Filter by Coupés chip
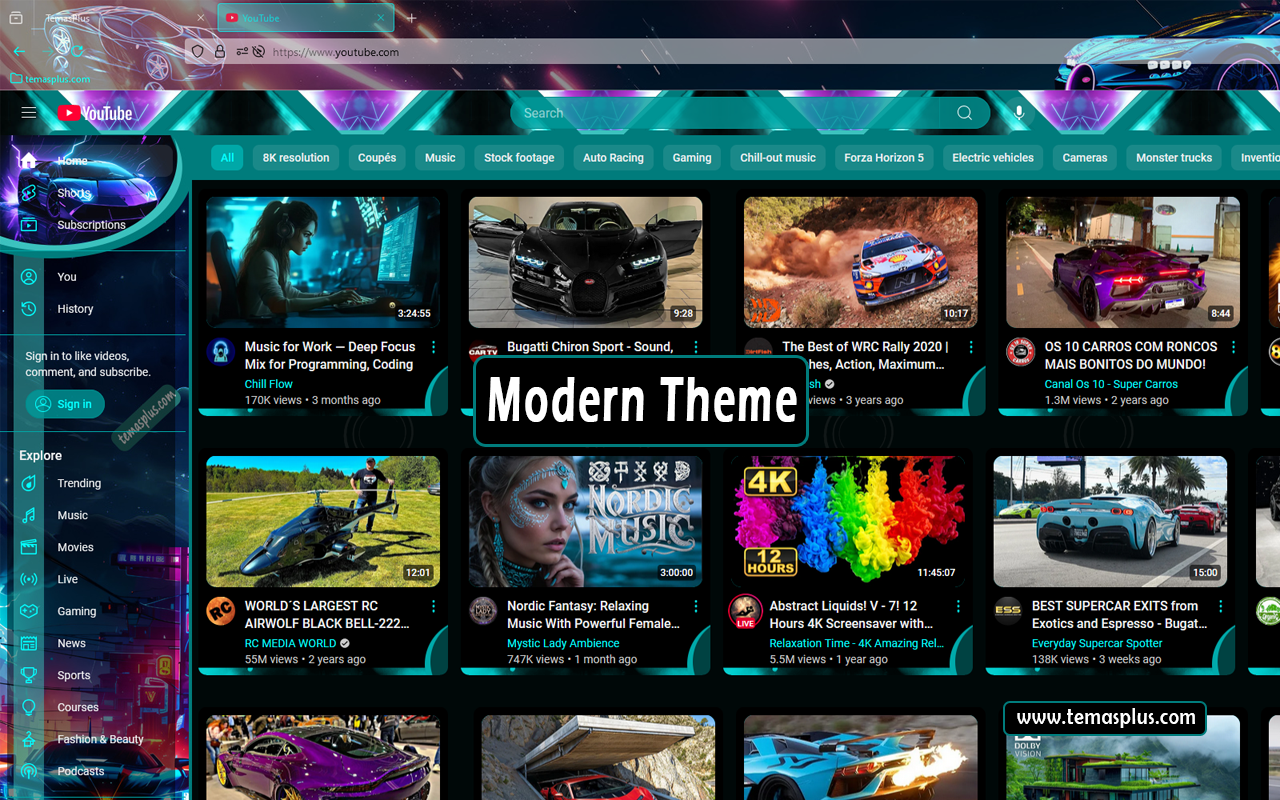Viewport: 1280px width, 800px height. coord(377,157)
